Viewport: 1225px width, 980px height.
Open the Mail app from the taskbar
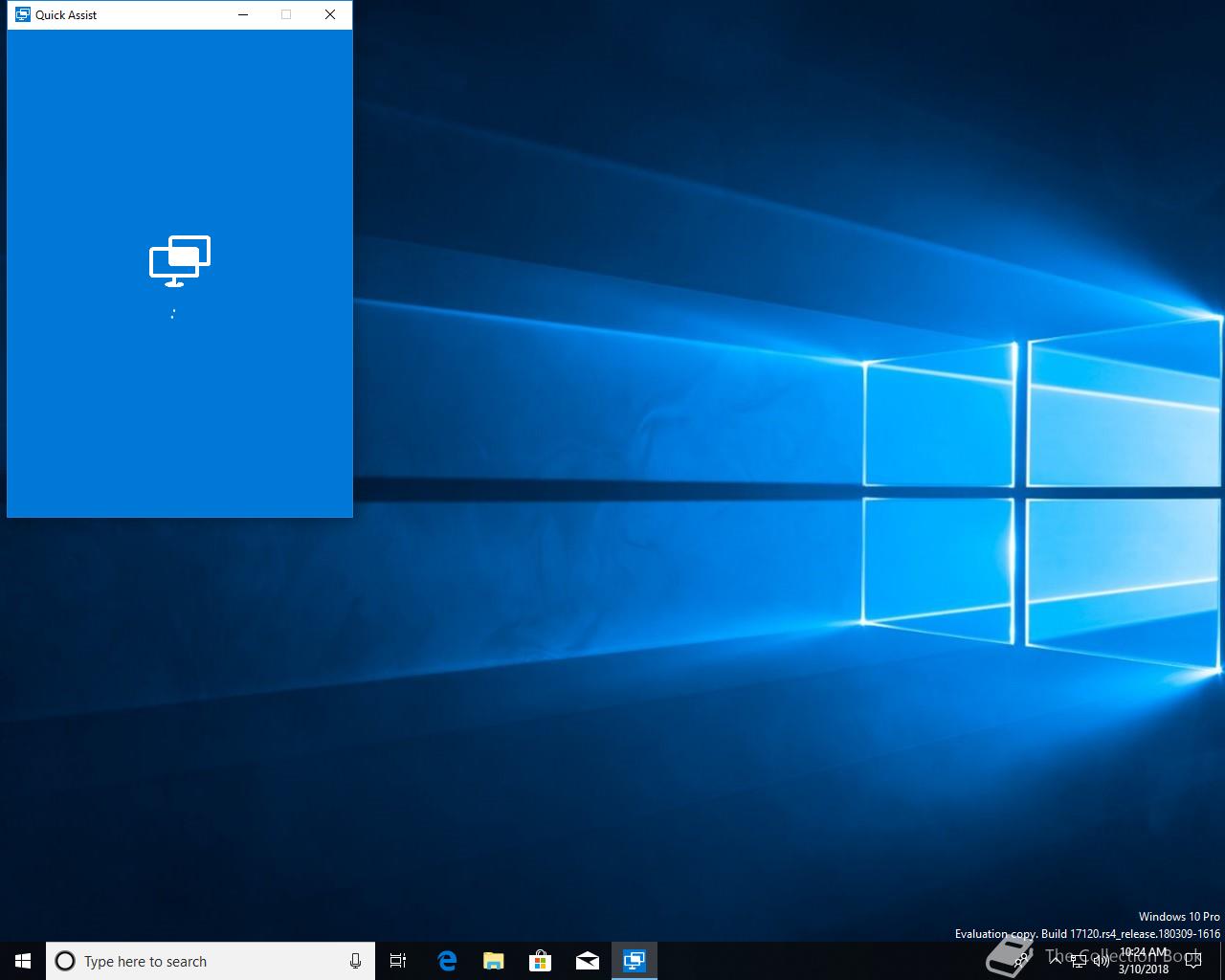coord(588,961)
